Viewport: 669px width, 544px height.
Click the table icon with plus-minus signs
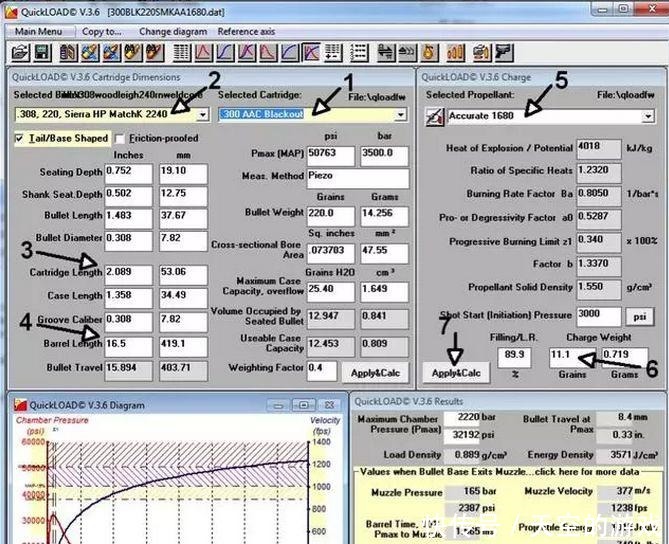333,52
